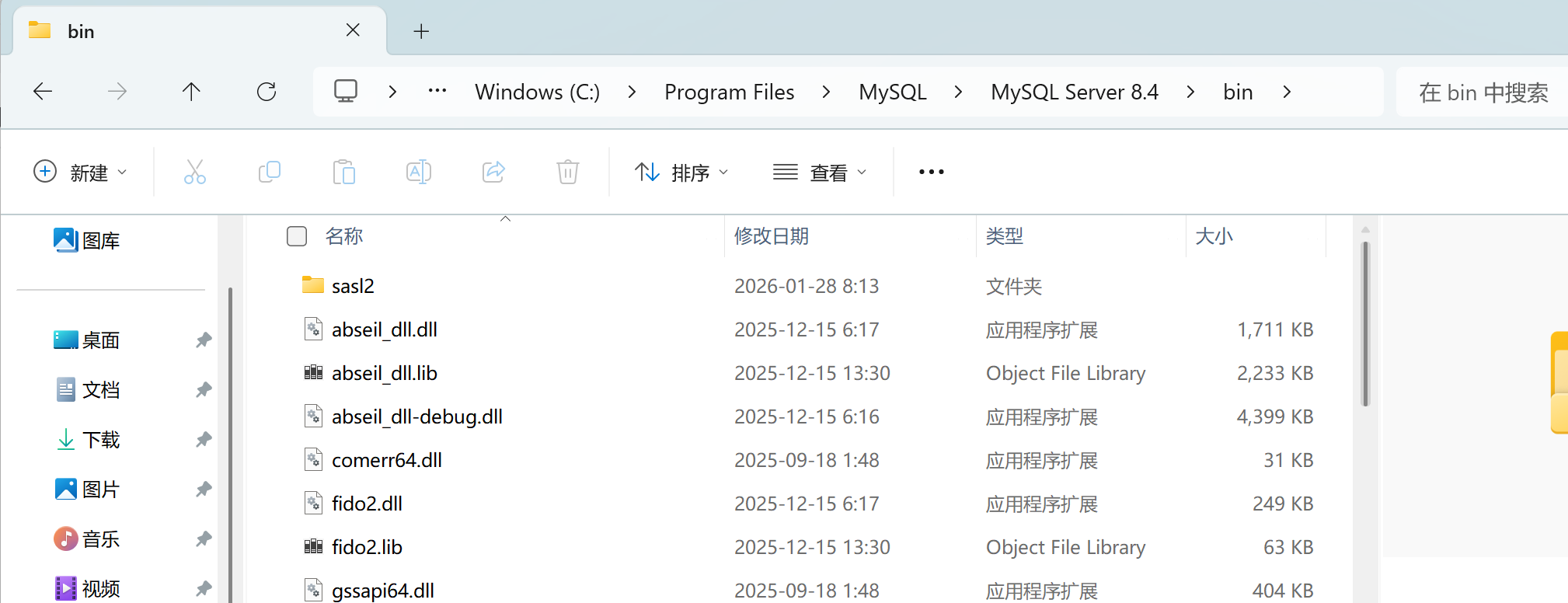Show hidden breadcrumb path with ellipsis
The width and height of the screenshot is (1568, 603).
(437, 91)
